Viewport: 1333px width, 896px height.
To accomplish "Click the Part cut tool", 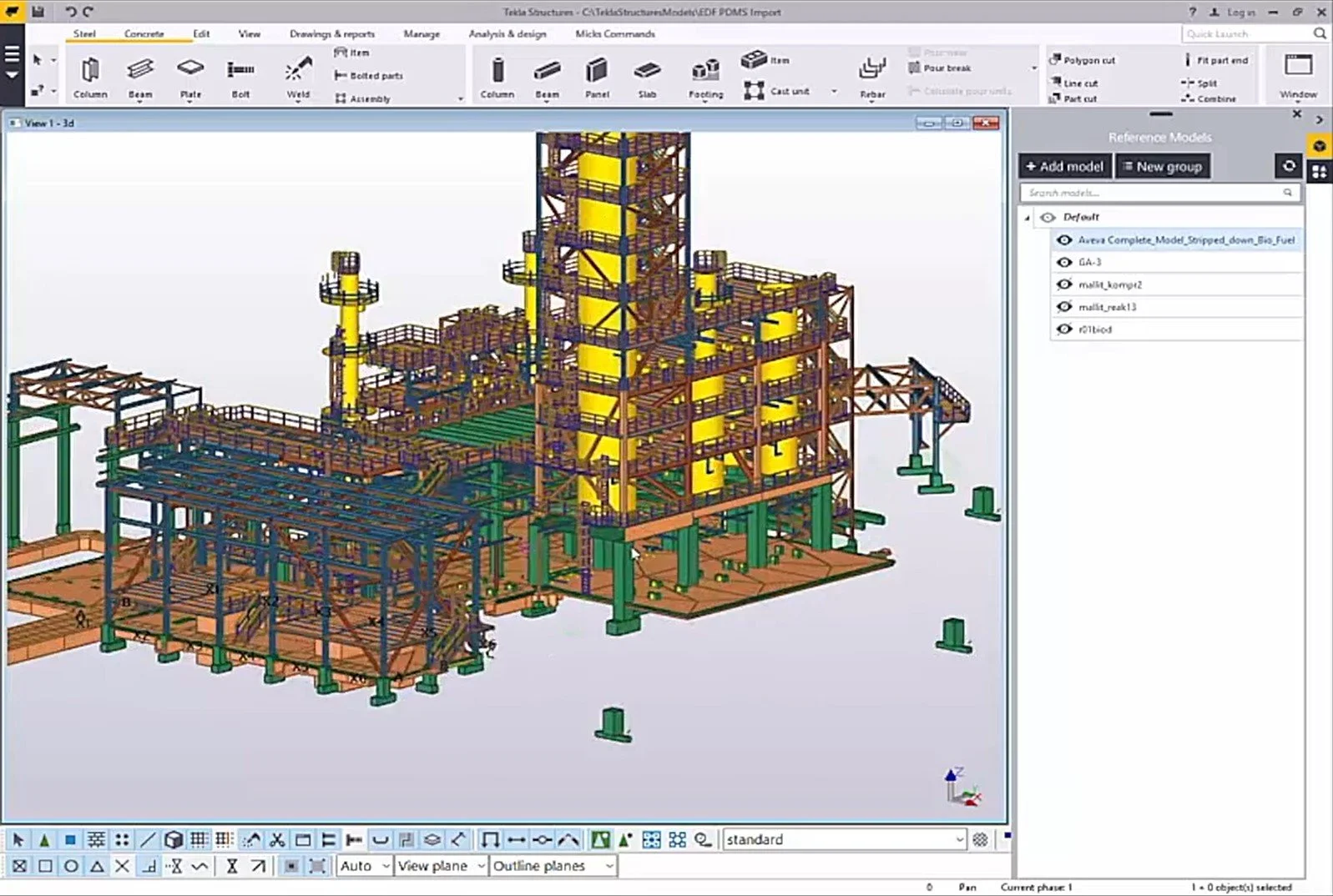I will tap(1073, 98).
